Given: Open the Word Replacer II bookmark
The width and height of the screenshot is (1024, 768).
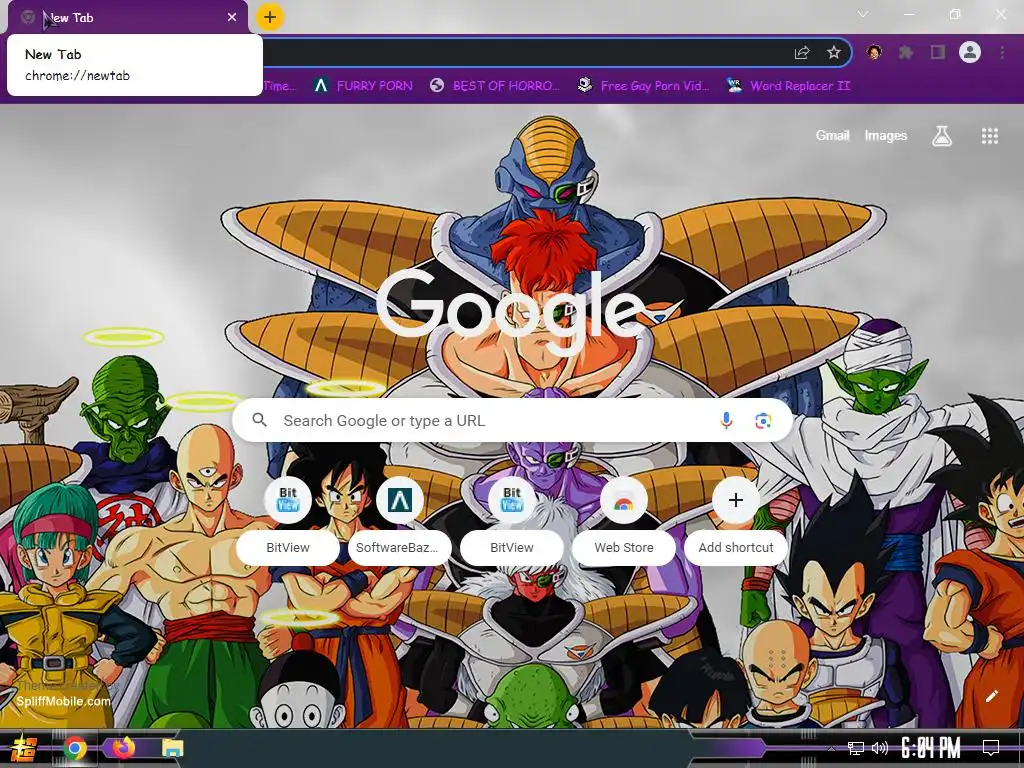Looking at the screenshot, I should point(789,86).
